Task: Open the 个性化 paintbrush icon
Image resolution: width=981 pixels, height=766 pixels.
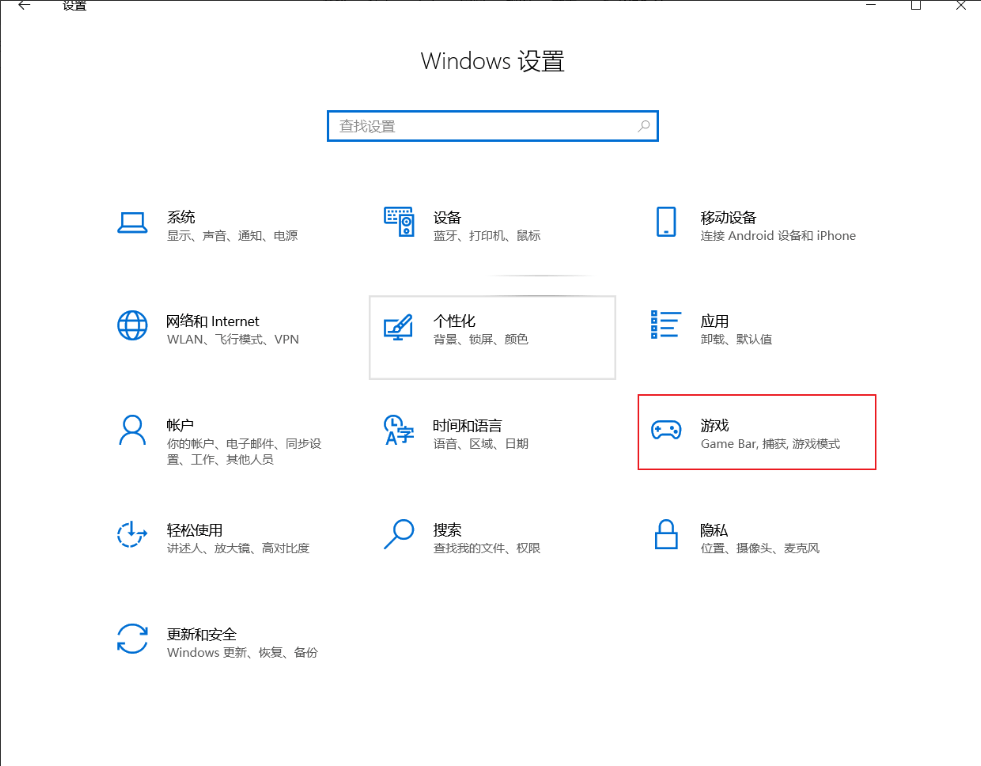Action: [x=399, y=327]
